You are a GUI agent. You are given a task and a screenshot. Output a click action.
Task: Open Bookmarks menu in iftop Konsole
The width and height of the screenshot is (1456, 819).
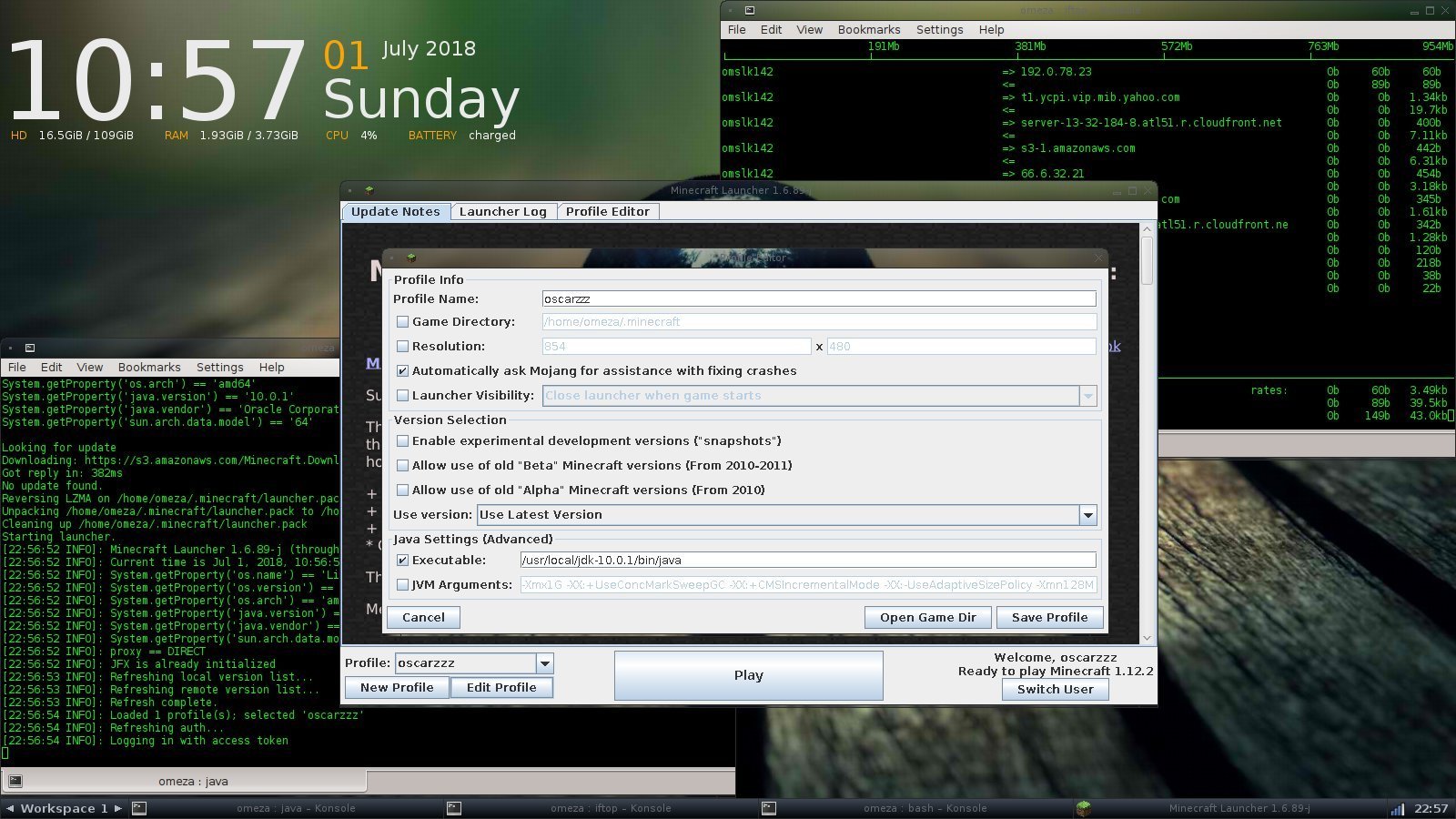[x=868, y=29]
